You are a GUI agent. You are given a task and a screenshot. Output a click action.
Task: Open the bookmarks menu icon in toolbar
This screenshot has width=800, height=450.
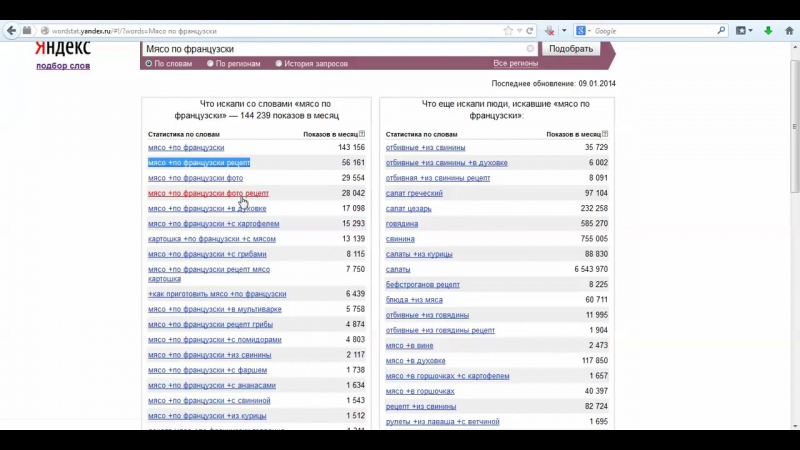point(741,31)
